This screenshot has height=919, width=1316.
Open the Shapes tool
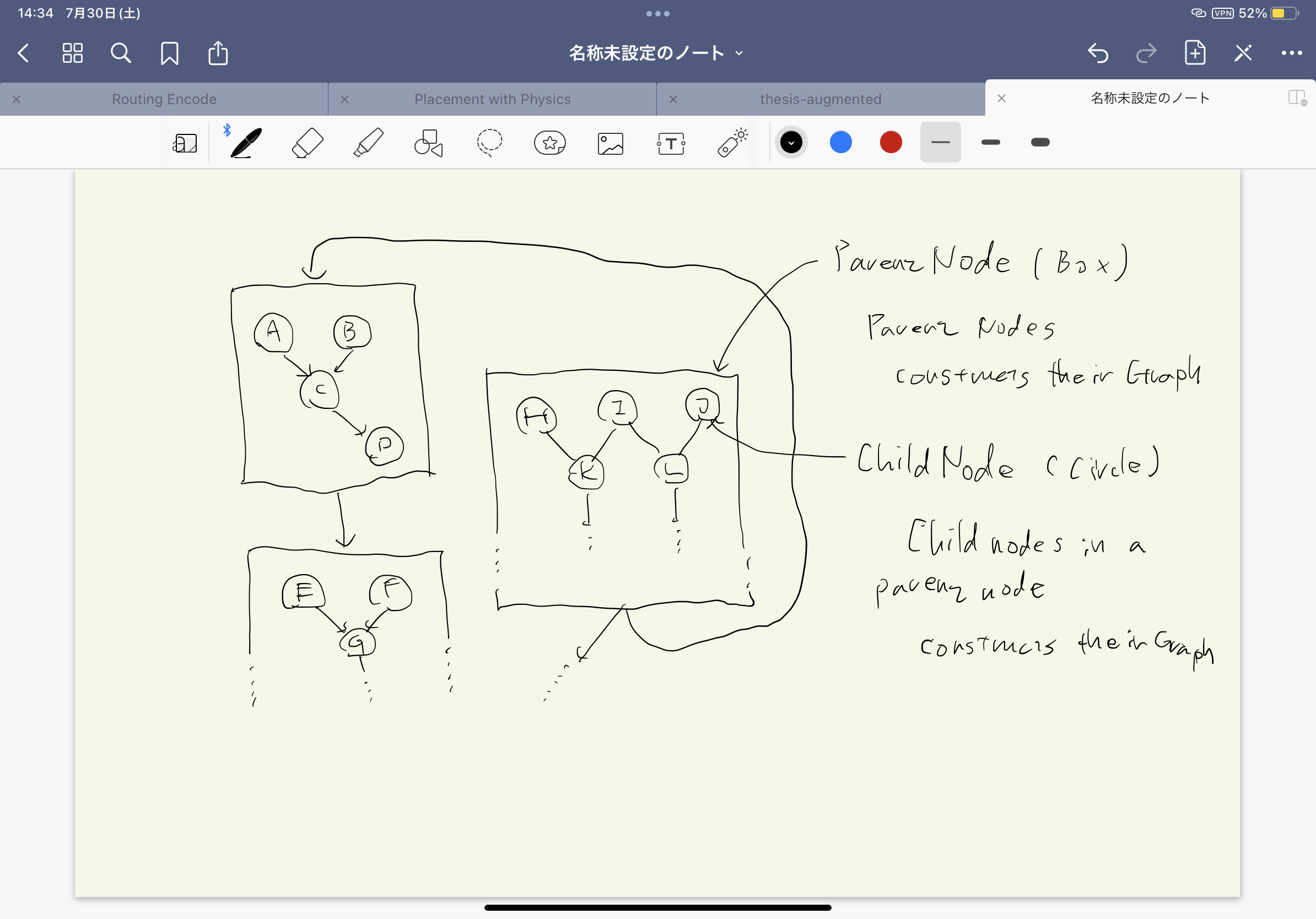point(428,143)
